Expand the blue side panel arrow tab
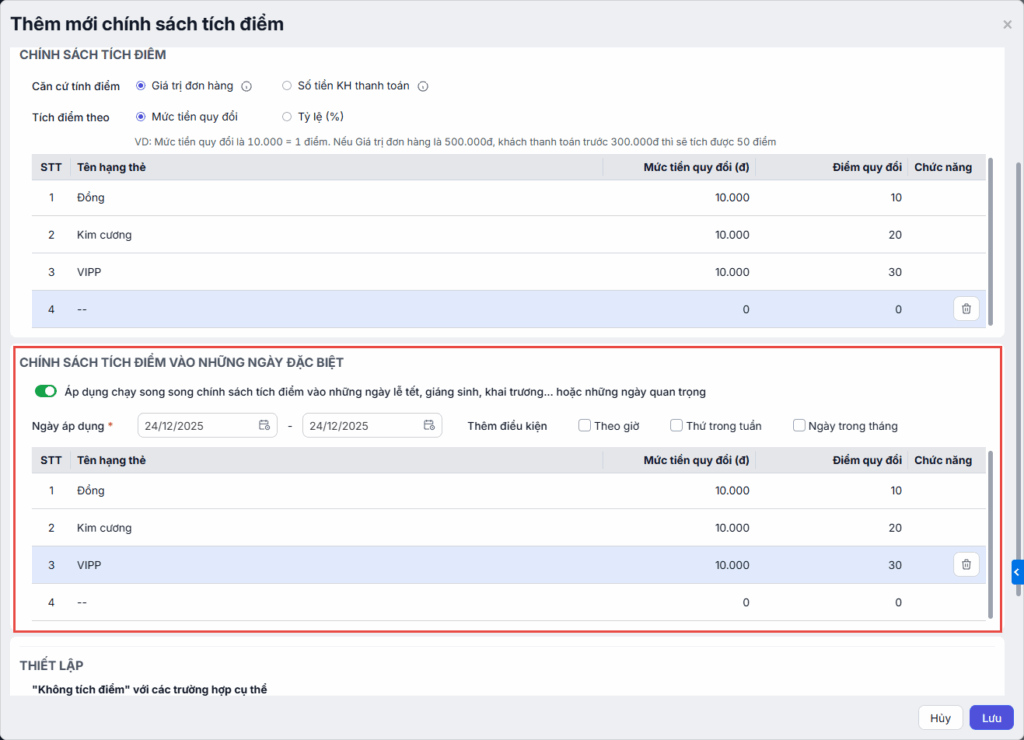 (x=1017, y=572)
